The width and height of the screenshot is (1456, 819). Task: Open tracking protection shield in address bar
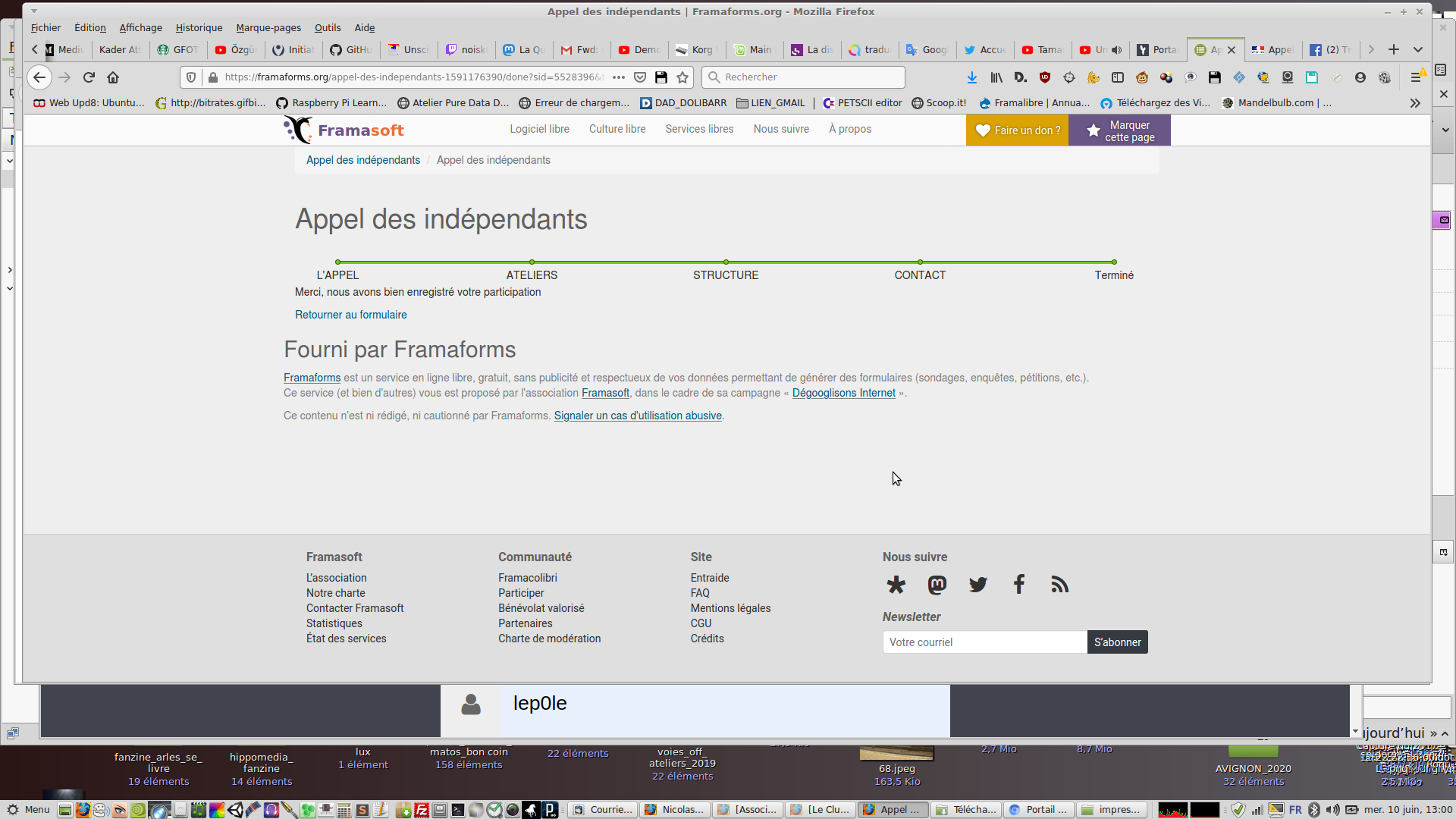click(191, 77)
